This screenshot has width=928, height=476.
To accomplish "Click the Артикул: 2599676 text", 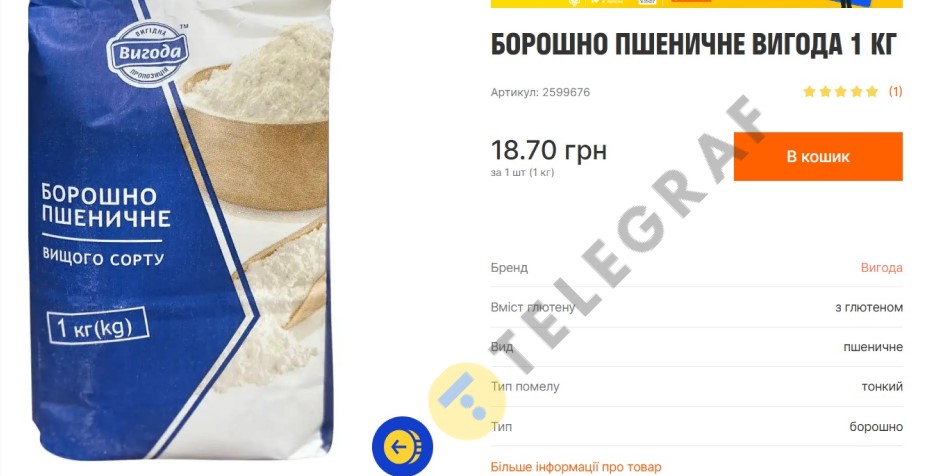I will (x=540, y=92).
